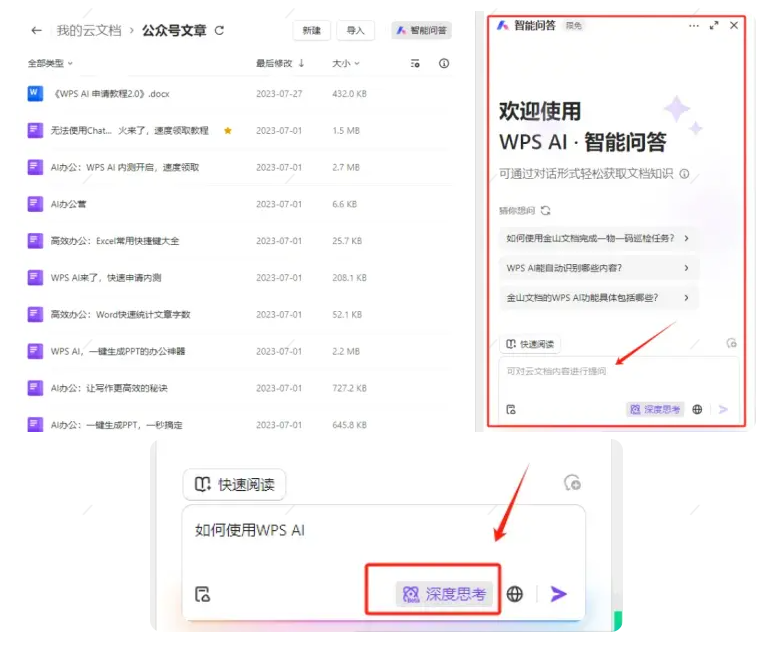Click the WPS AI logo in panel header
This screenshot has height=647, width=761.
coord(502,25)
